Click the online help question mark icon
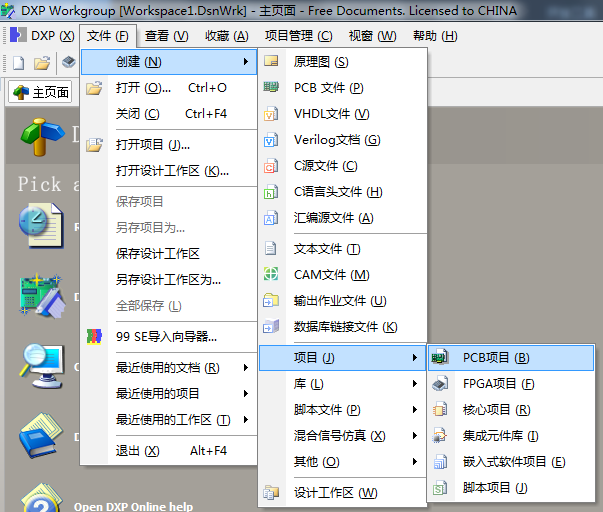Screen dimensions: 603x512 click(42, 499)
